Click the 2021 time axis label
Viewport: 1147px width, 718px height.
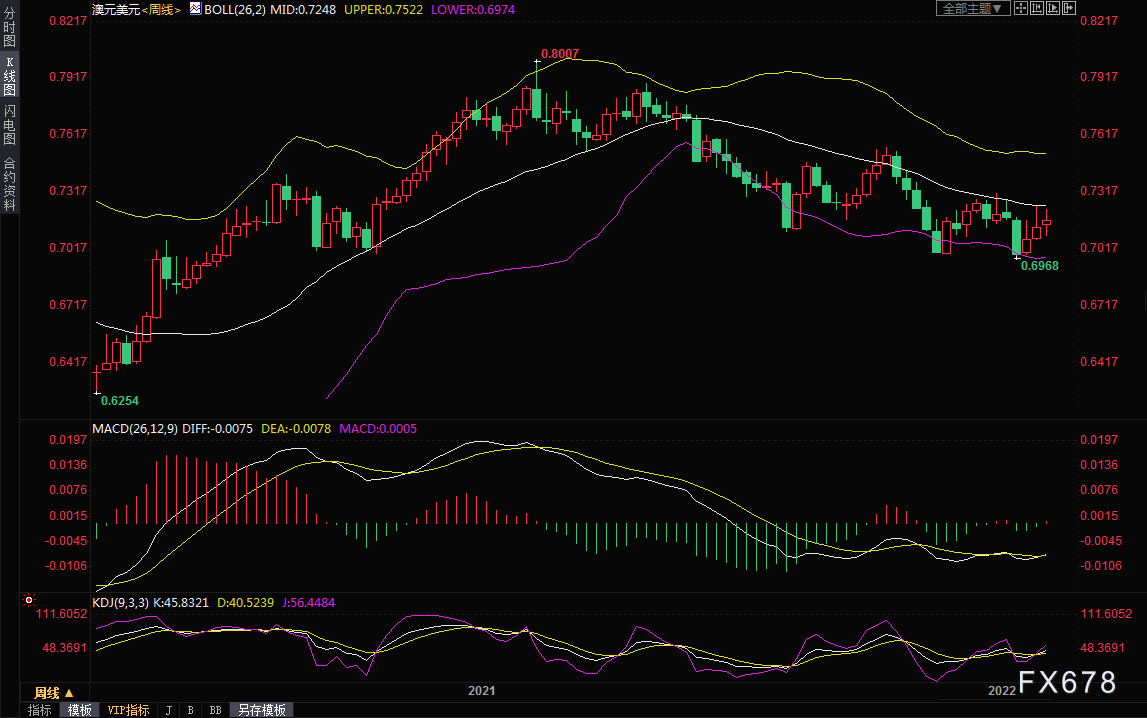pyautogui.click(x=481, y=691)
